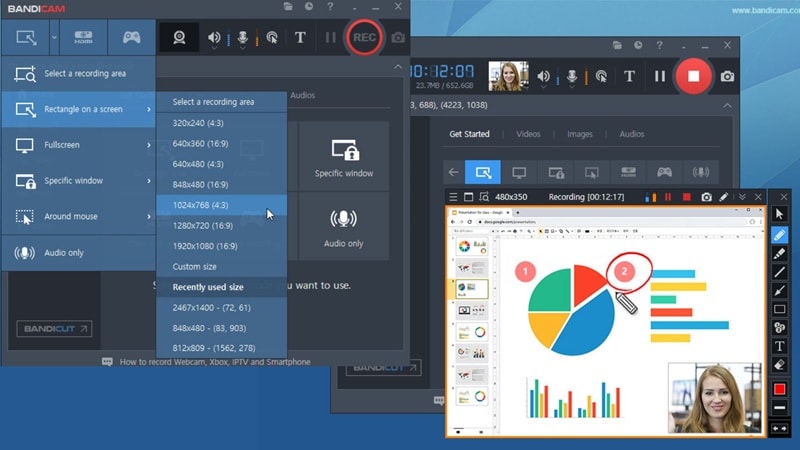Select specific window lock icon in mode bar

[x=556, y=172]
